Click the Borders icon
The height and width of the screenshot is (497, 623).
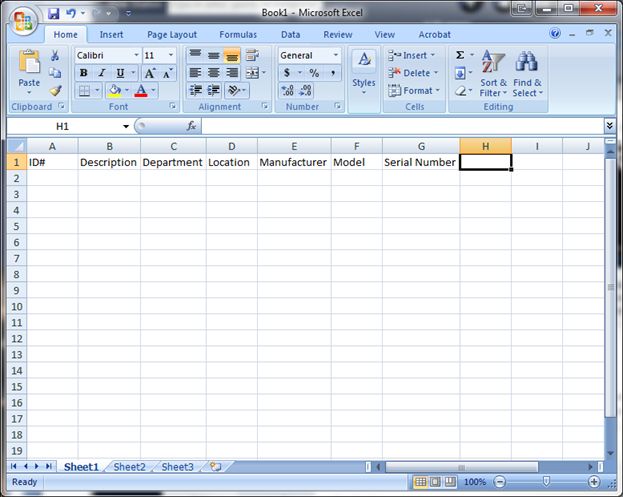click(x=84, y=91)
